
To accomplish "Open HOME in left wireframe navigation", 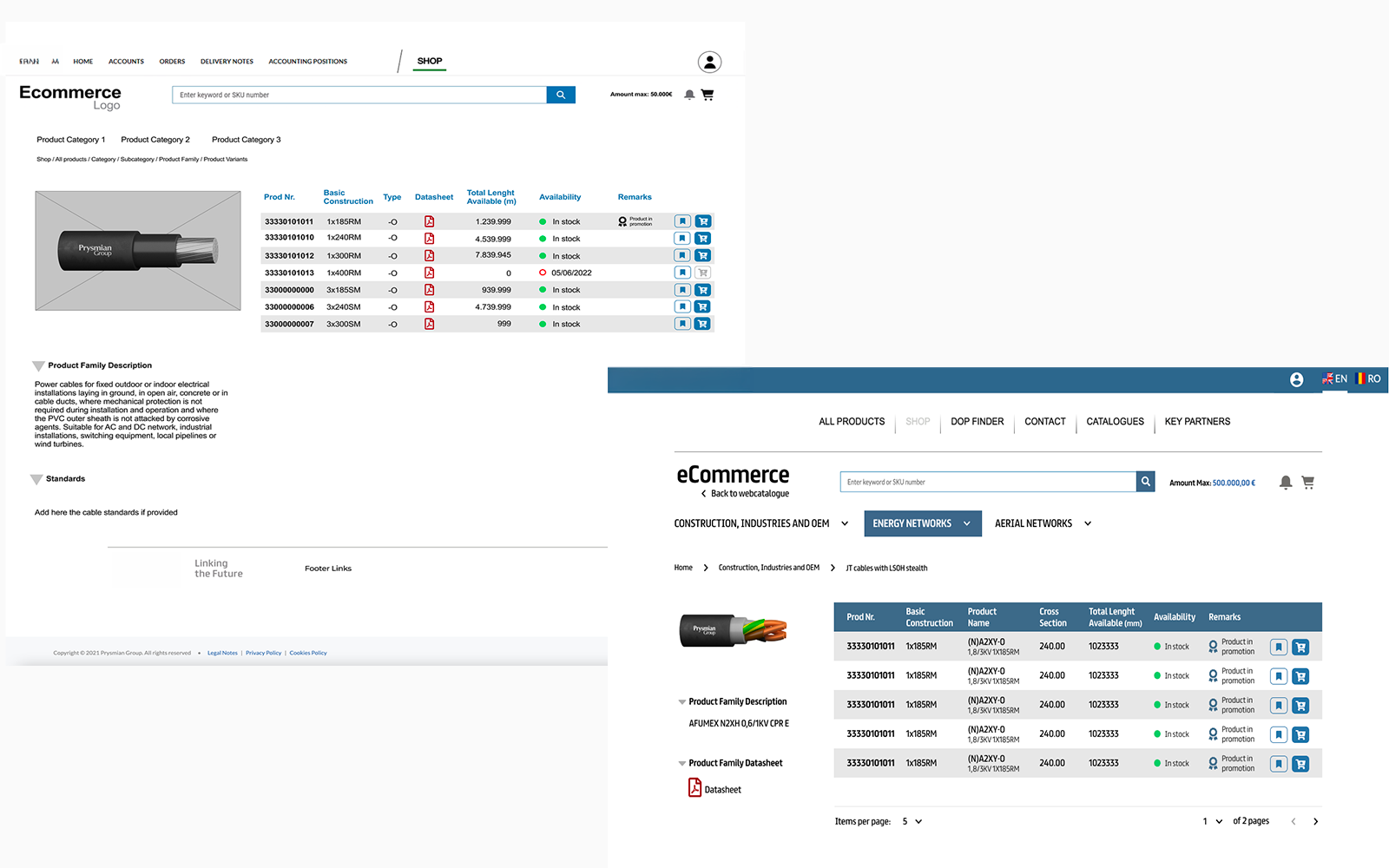I will coord(83,62).
